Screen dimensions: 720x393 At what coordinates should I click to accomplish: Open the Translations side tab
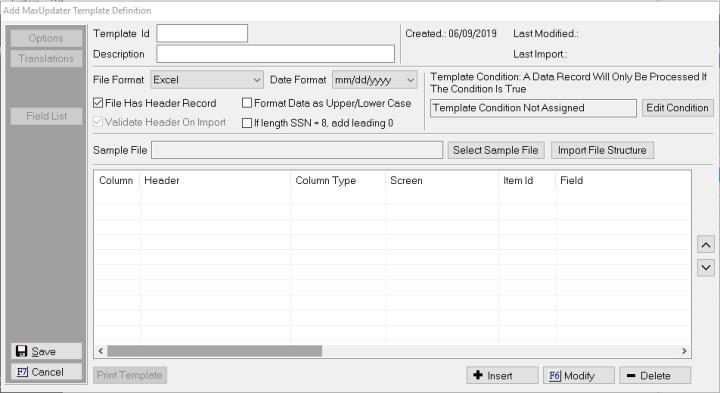tap(46, 59)
